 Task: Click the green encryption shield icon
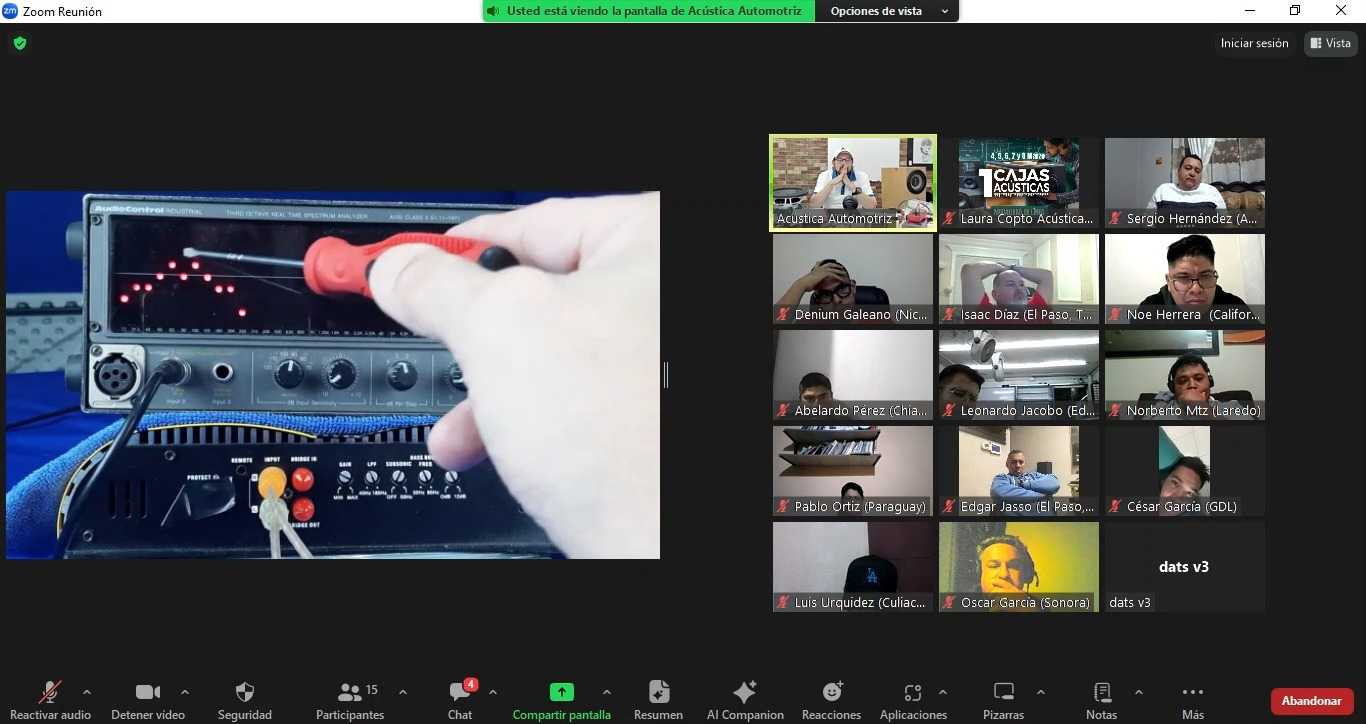tap(20, 43)
